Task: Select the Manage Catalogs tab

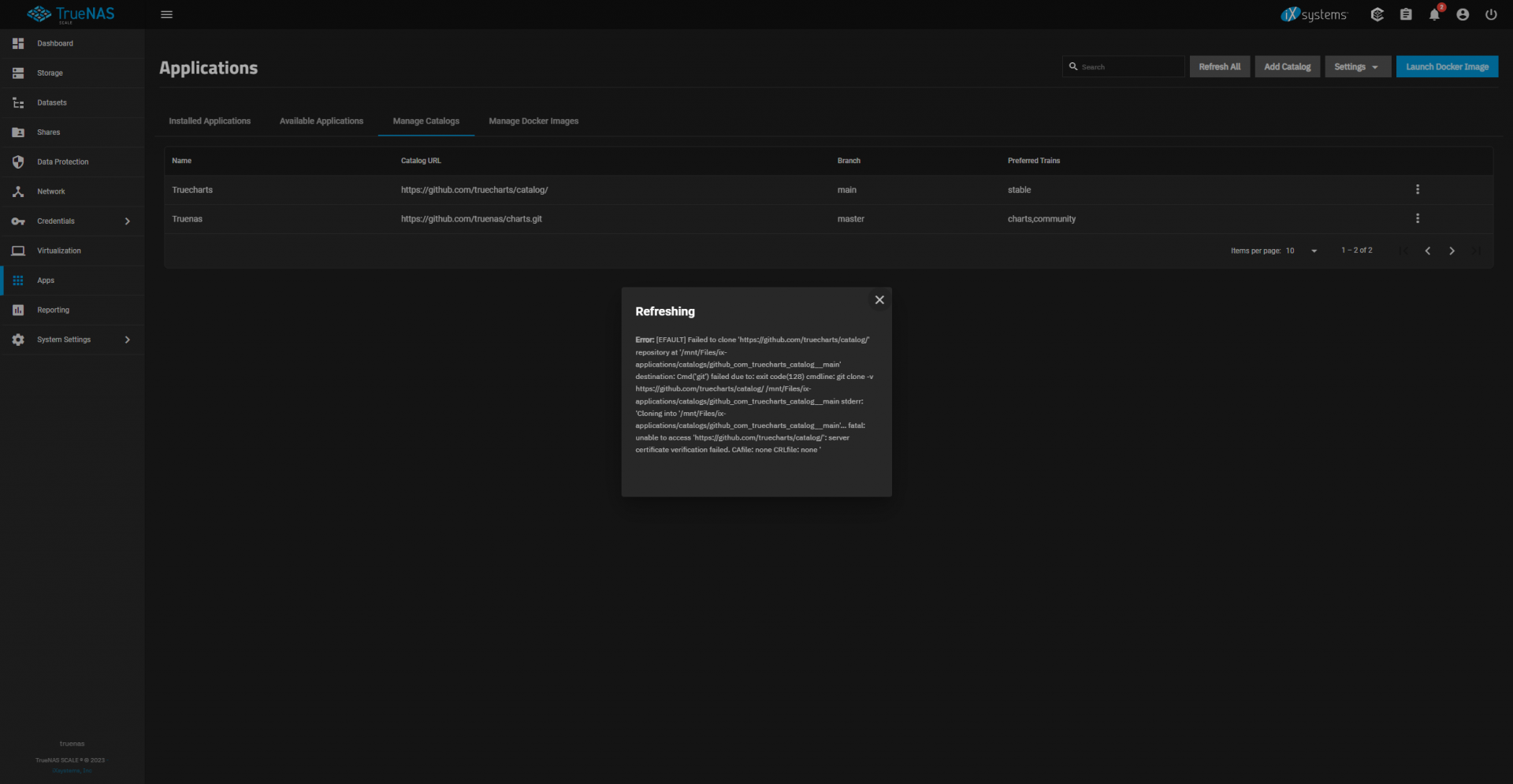Action: pos(426,121)
